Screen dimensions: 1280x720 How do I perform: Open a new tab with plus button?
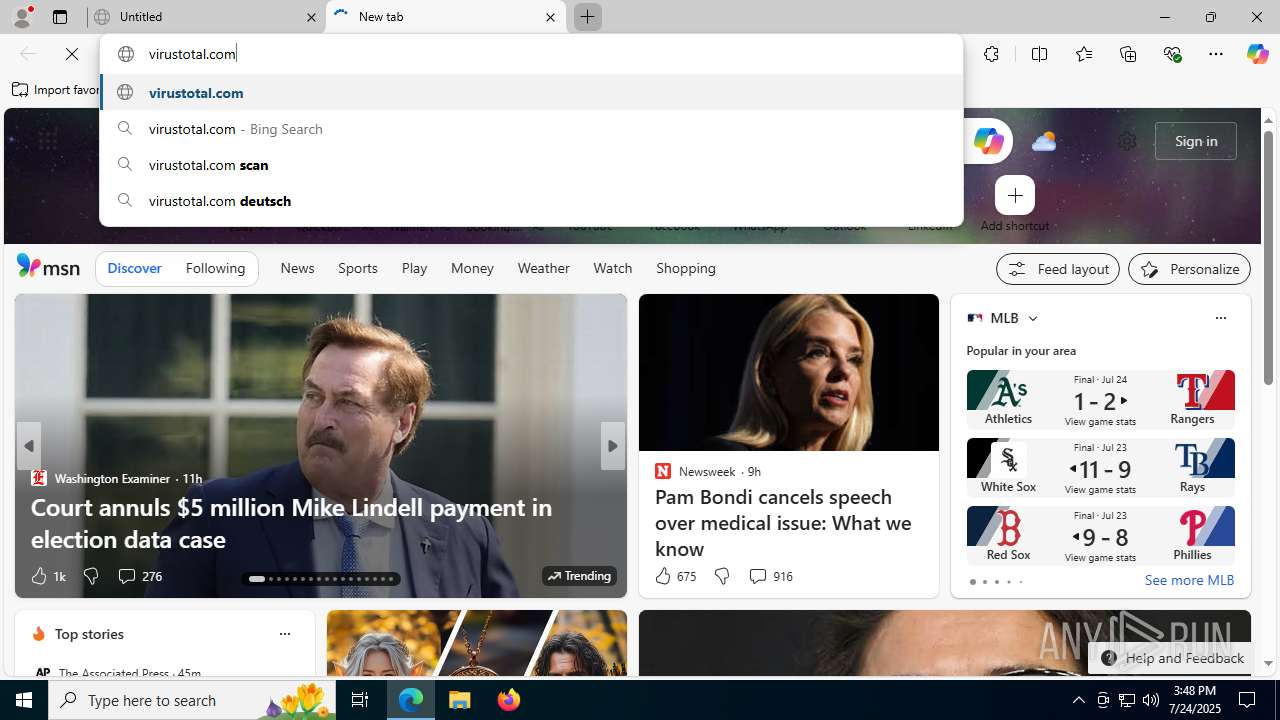pos(587,17)
